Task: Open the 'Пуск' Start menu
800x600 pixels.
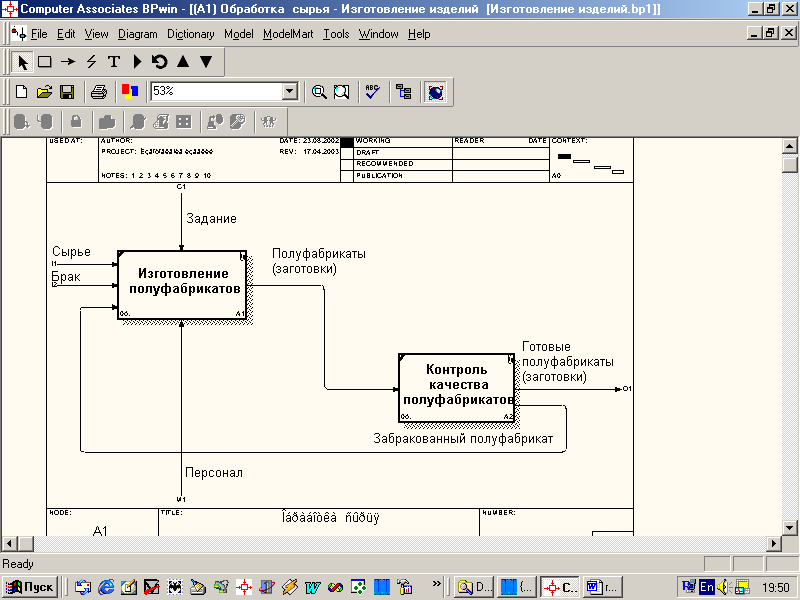Action: (x=30, y=587)
